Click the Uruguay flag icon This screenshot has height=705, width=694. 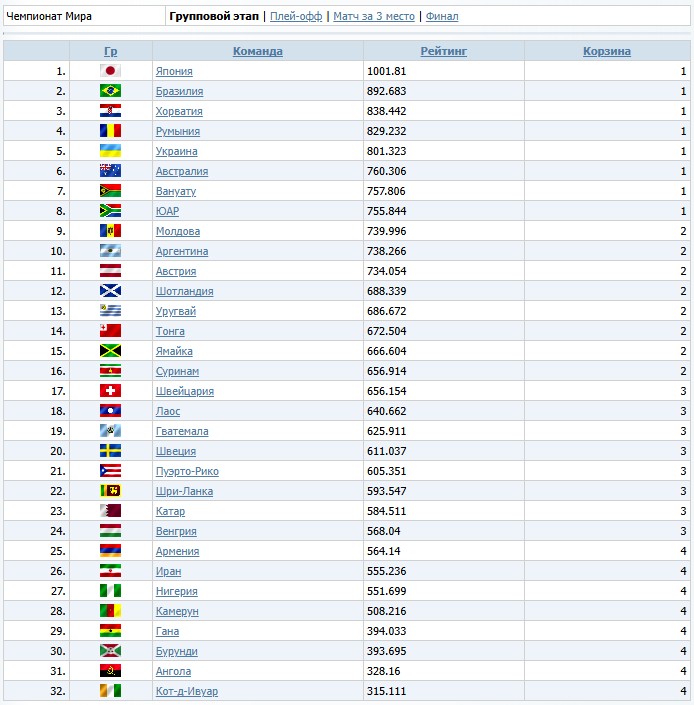110,311
